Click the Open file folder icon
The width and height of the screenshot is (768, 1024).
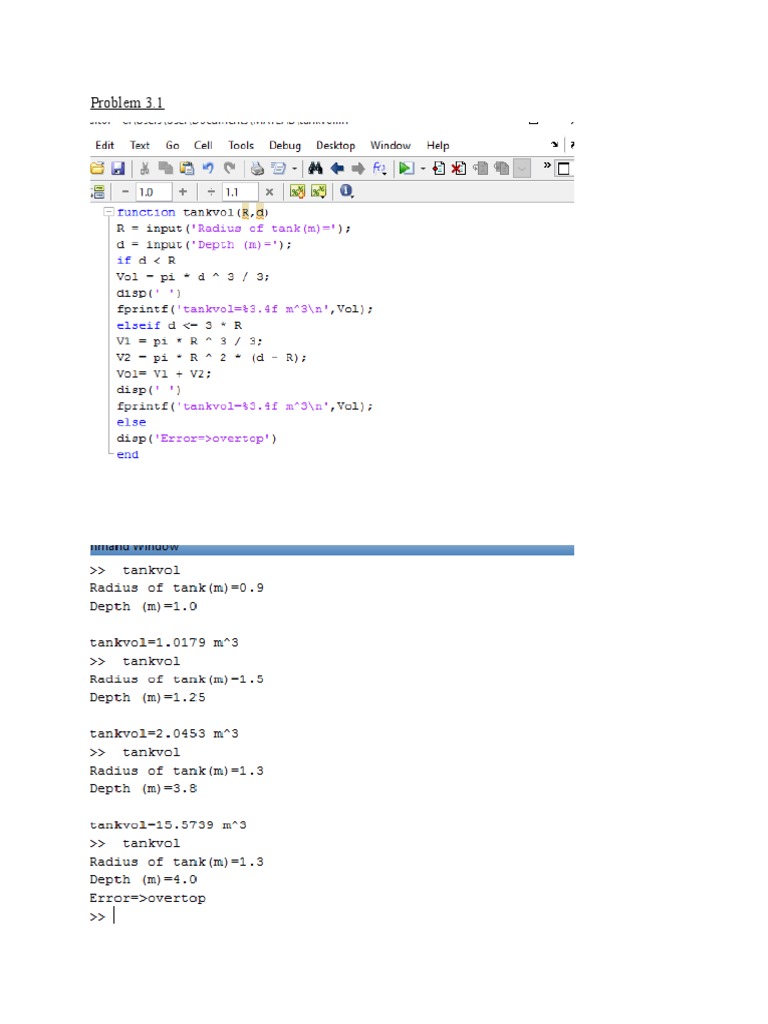coord(98,169)
